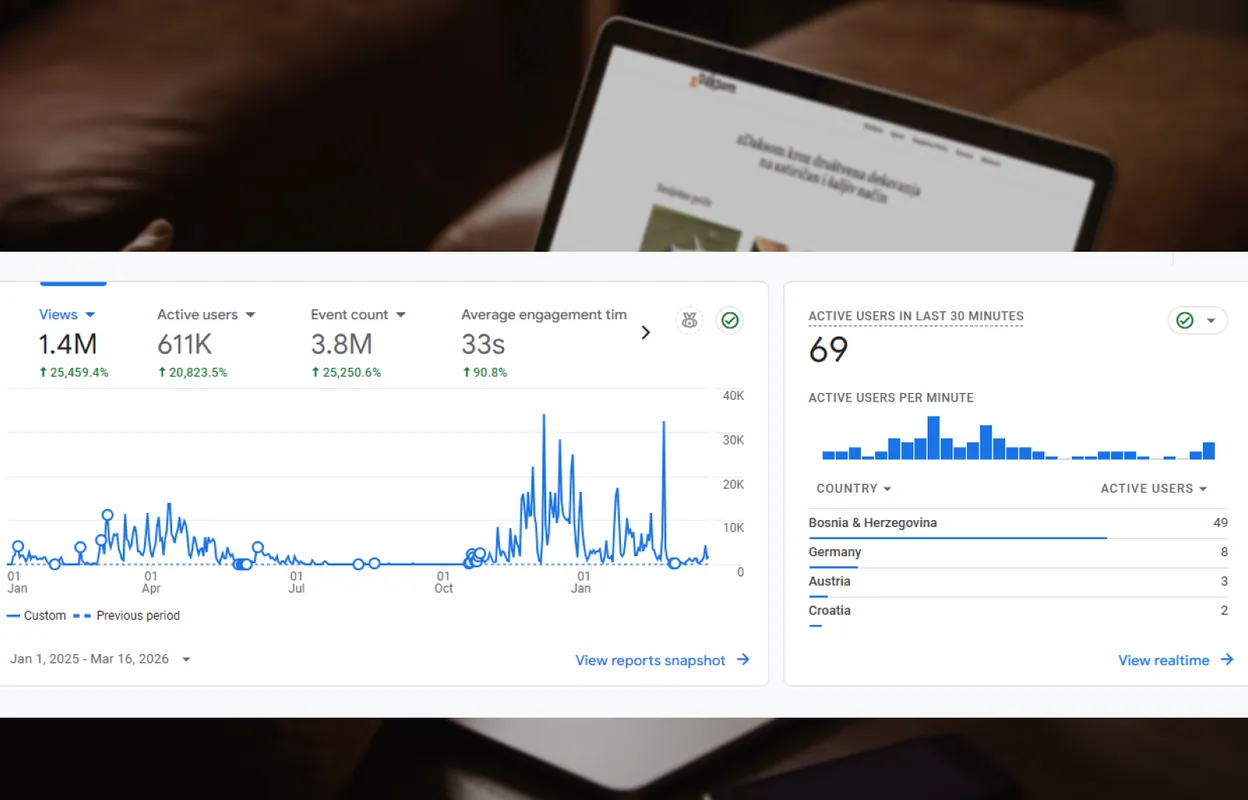
Task: Click the Germany country row
Action: (1018, 553)
